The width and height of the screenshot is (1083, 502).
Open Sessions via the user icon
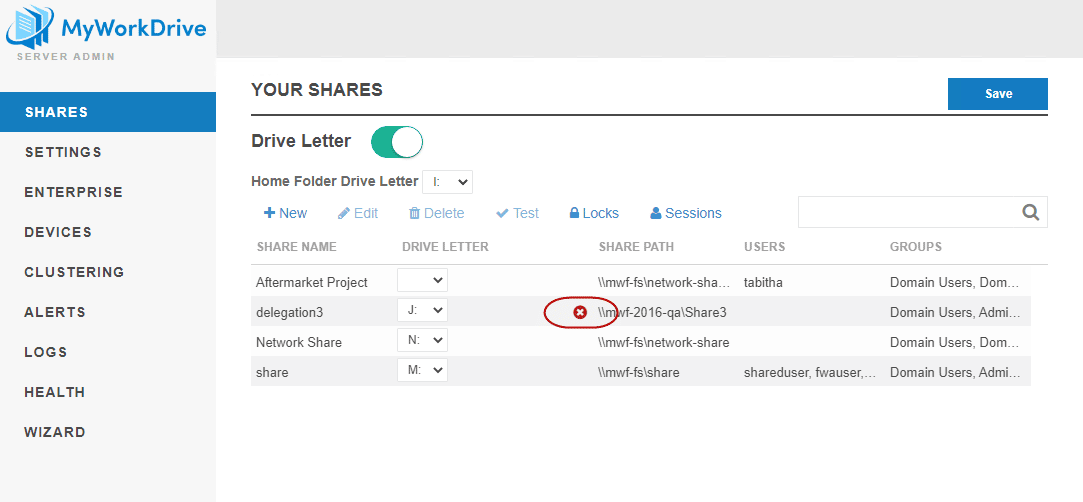click(x=656, y=213)
